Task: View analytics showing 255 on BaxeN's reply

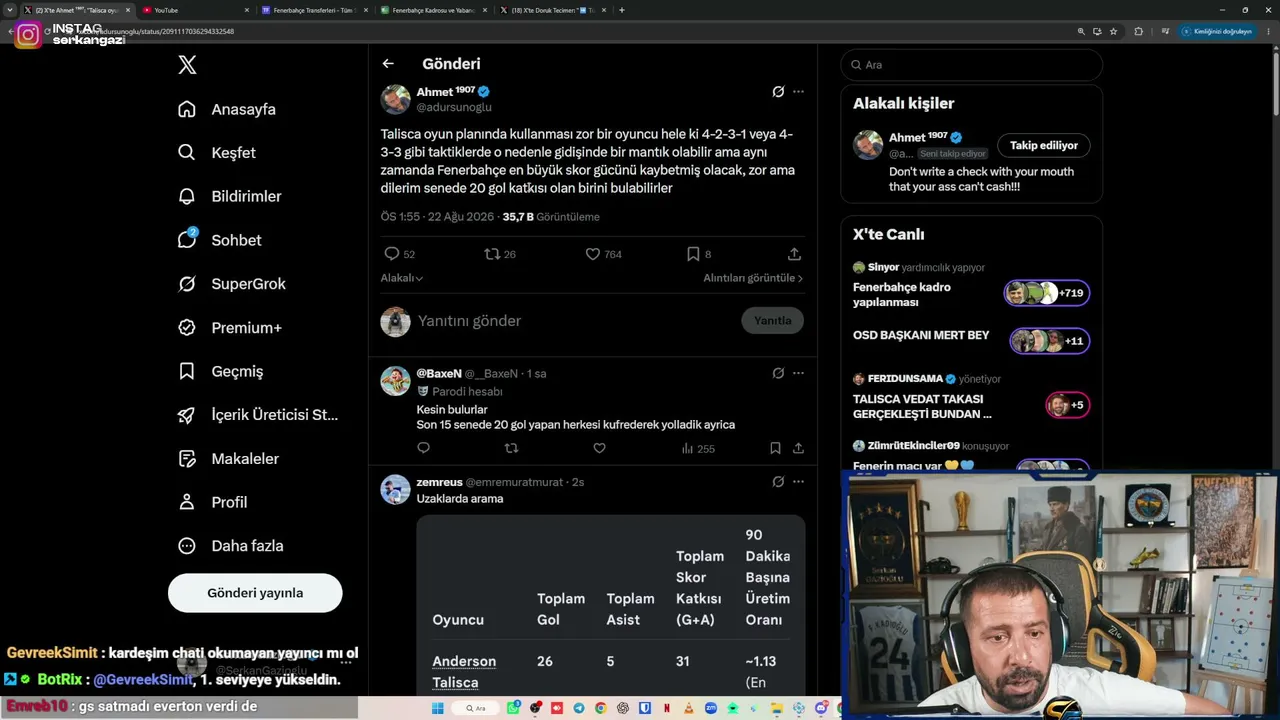Action: (698, 449)
